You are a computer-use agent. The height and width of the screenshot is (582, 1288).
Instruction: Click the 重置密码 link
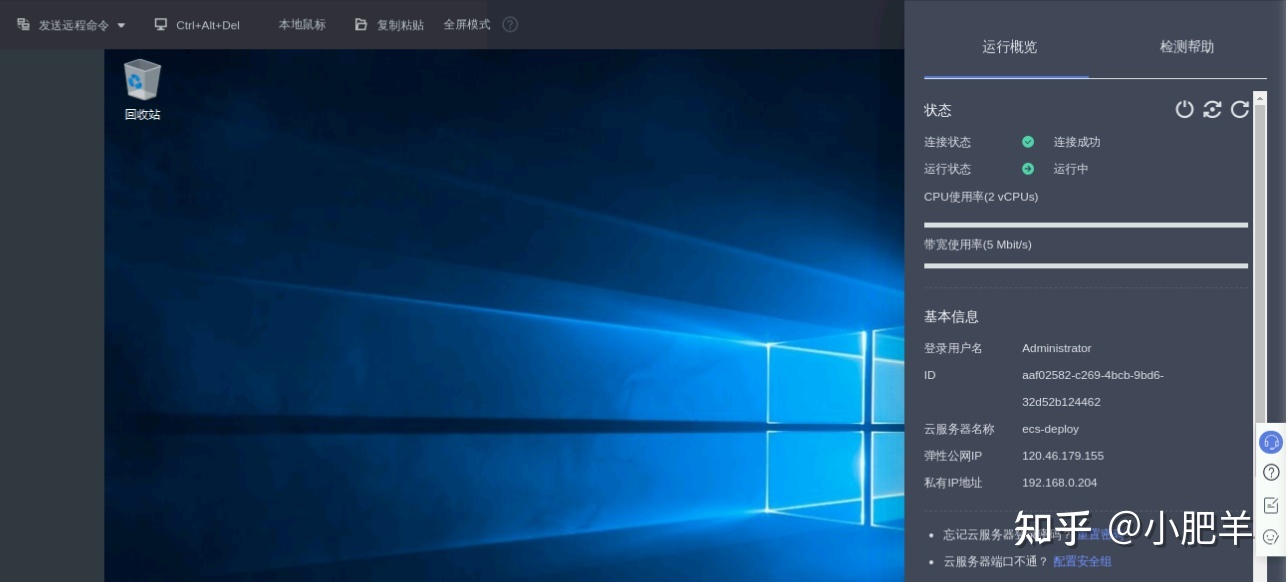1098,534
